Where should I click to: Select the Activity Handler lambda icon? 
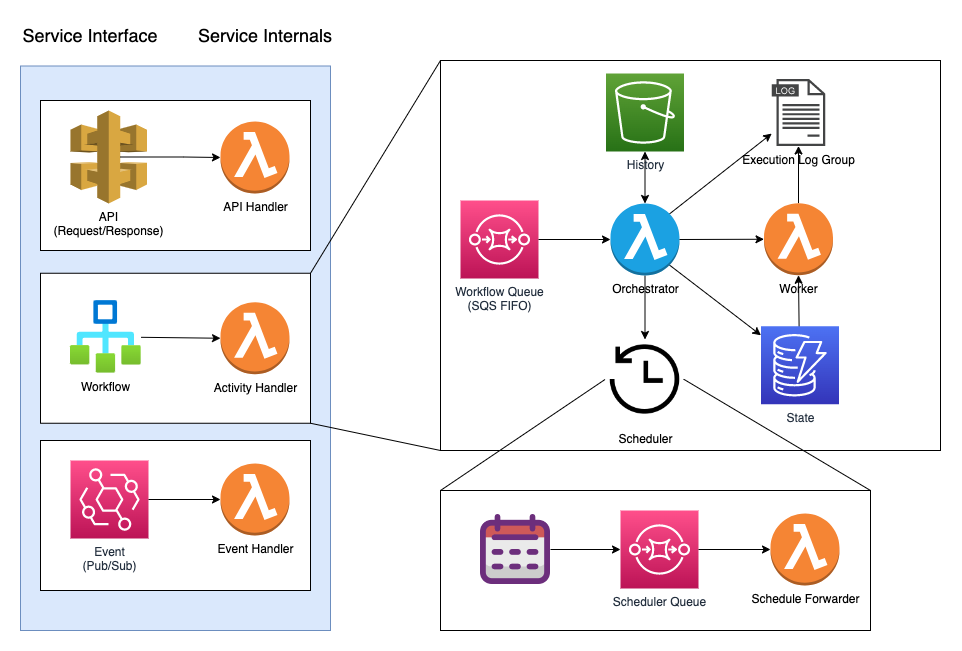tap(255, 338)
